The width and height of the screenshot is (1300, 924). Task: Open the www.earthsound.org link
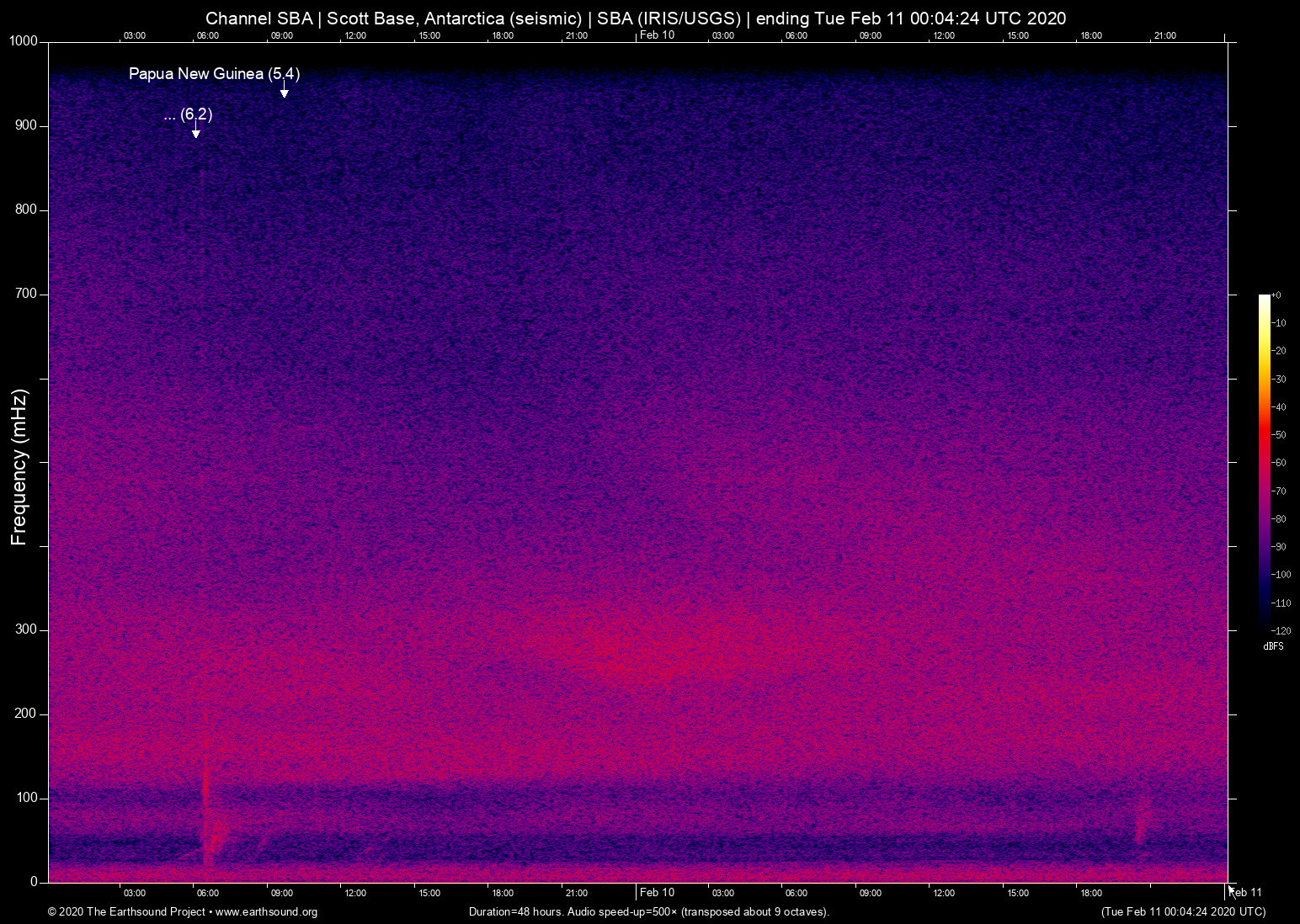pyautogui.click(x=266, y=912)
